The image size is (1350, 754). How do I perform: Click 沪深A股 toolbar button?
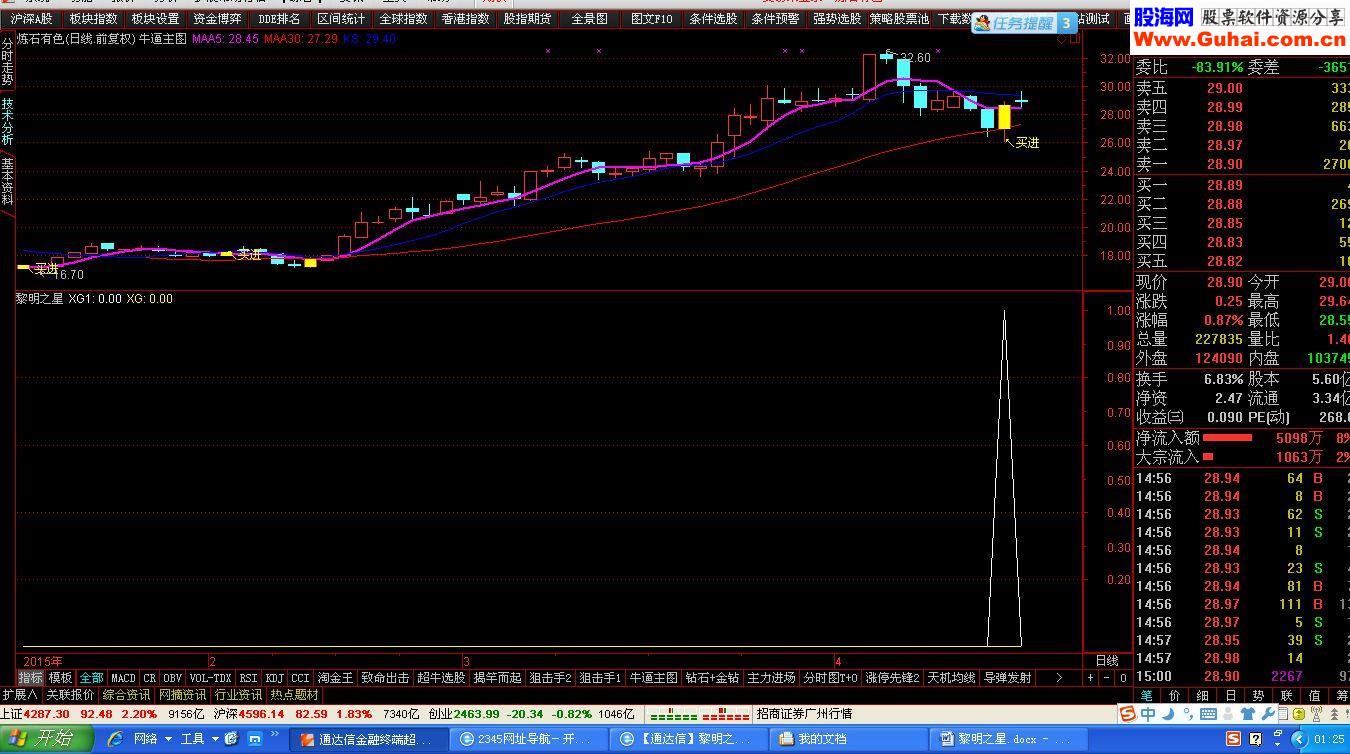point(32,19)
